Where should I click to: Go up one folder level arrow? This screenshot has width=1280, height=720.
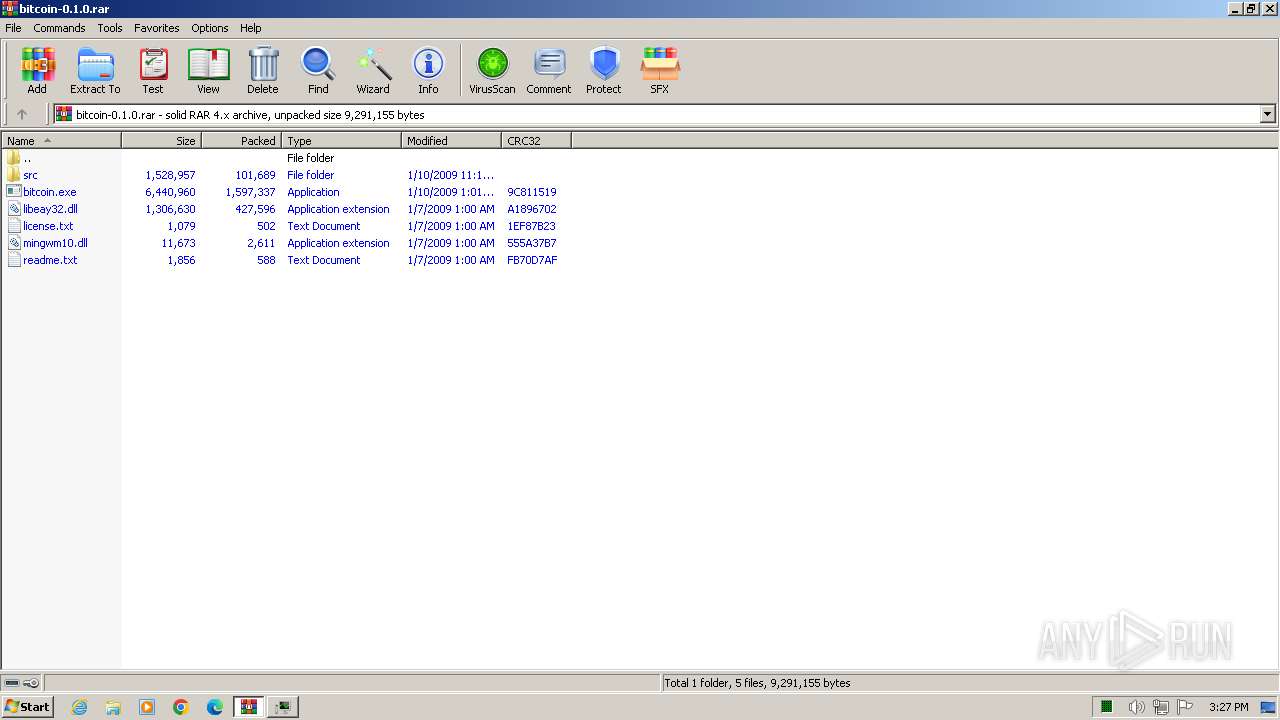[x=22, y=114]
